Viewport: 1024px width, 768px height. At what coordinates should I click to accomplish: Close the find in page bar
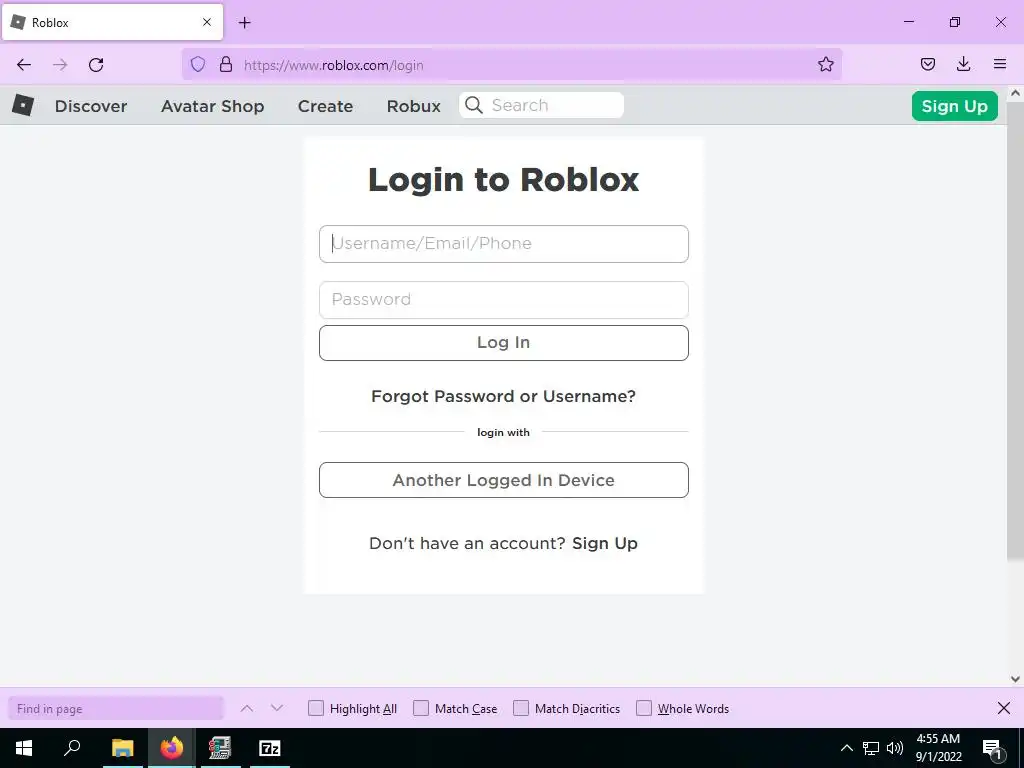coord(1004,709)
